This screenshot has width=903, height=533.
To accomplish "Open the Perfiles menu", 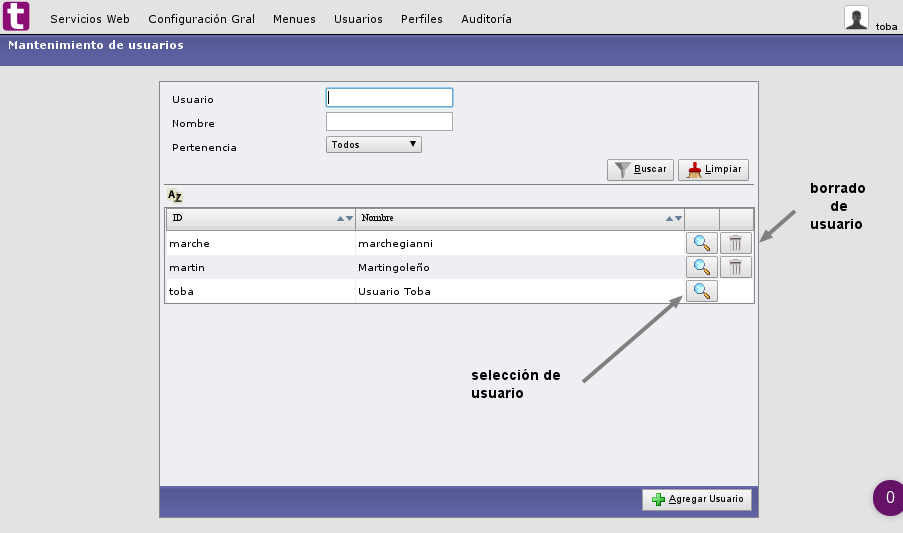I will pyautogui.click(x=422, y=19).
